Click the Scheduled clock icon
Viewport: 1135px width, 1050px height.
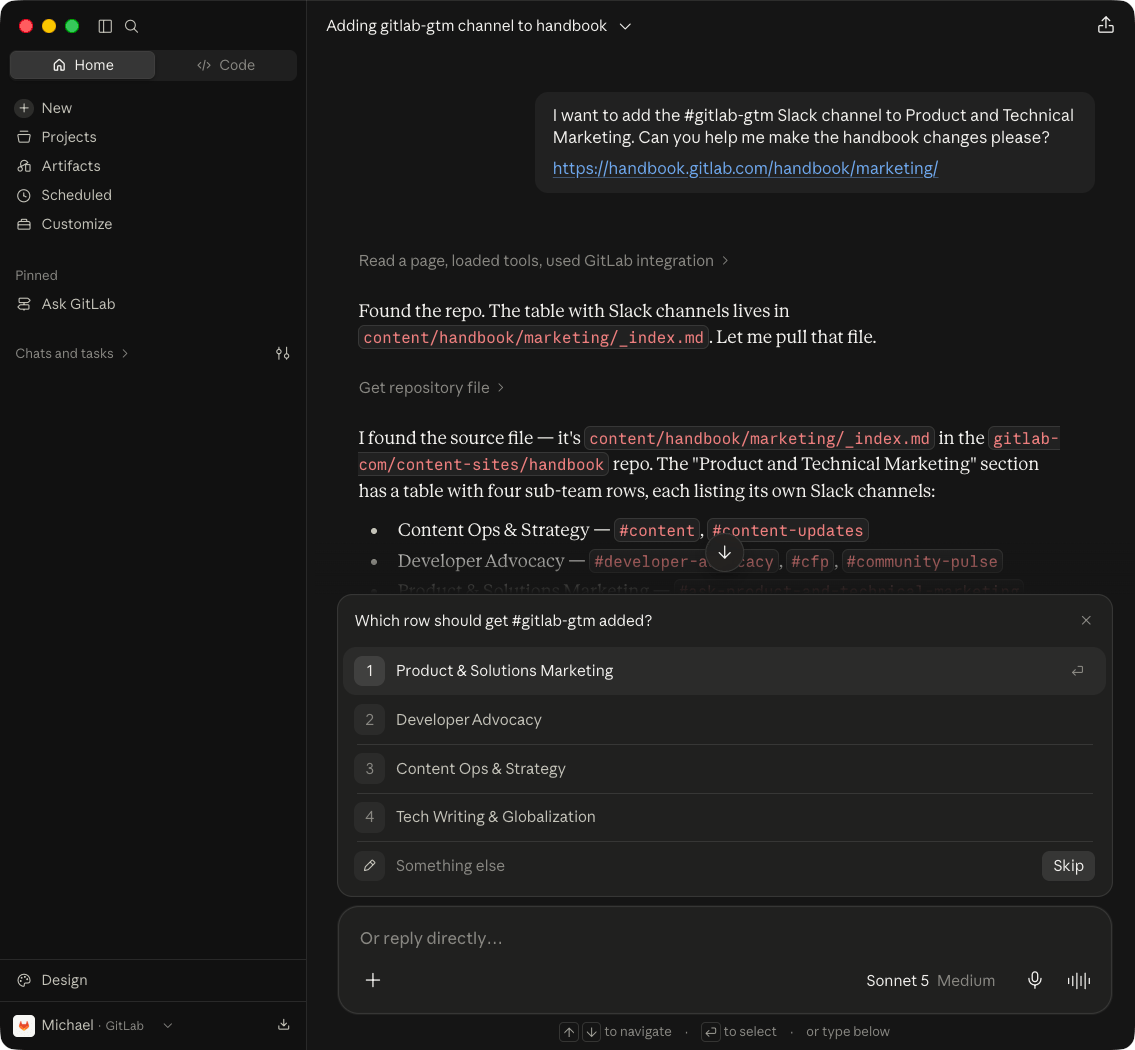(24, 195)
